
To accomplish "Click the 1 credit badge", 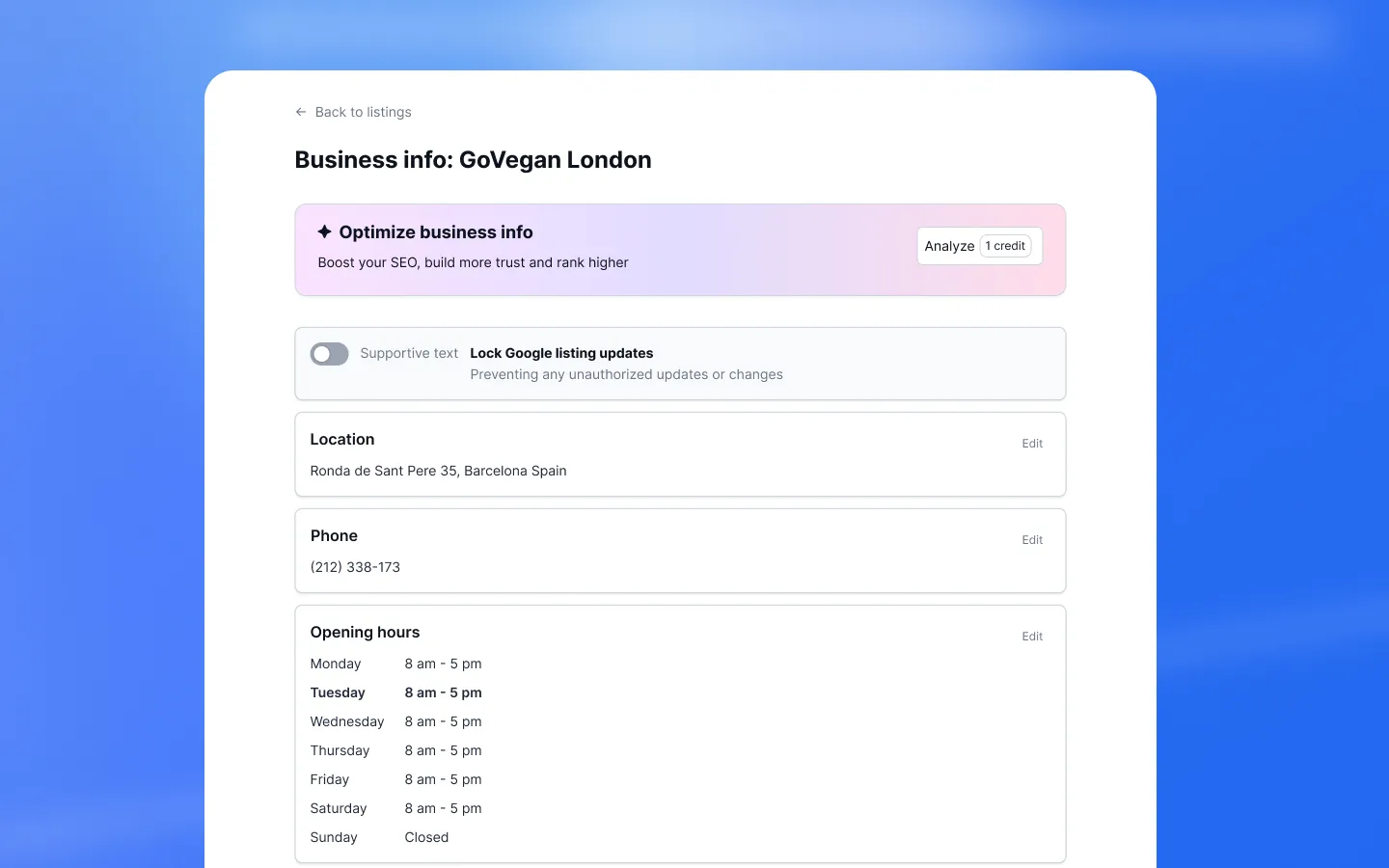I will coord(1006,246).
